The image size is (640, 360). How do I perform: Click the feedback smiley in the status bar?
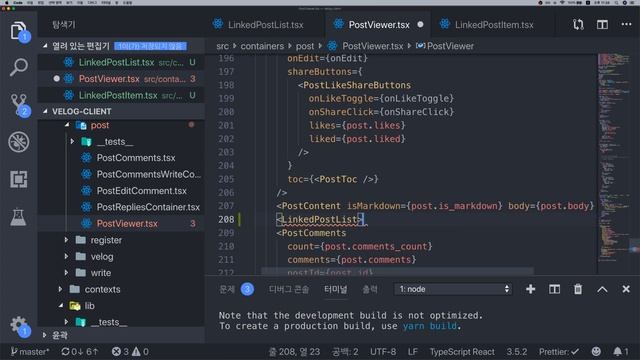tap(596, 351)
